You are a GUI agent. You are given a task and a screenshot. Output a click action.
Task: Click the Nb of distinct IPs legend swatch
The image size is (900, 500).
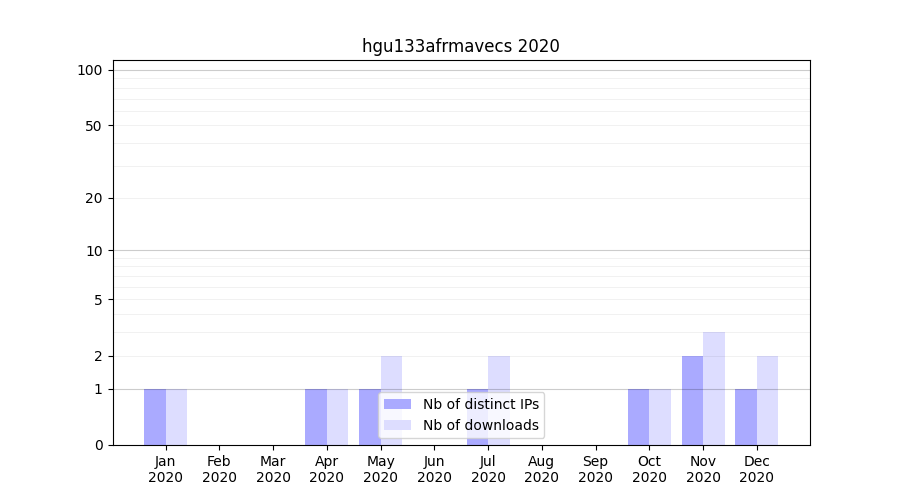(x=397, y=404)
